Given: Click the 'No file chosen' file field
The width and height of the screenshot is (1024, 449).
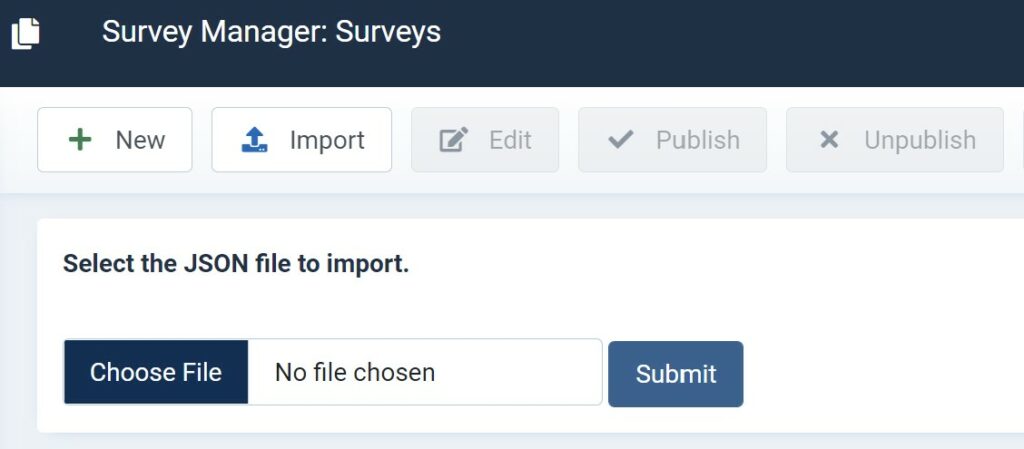Looking at the screenshot, I should (424, 372).
